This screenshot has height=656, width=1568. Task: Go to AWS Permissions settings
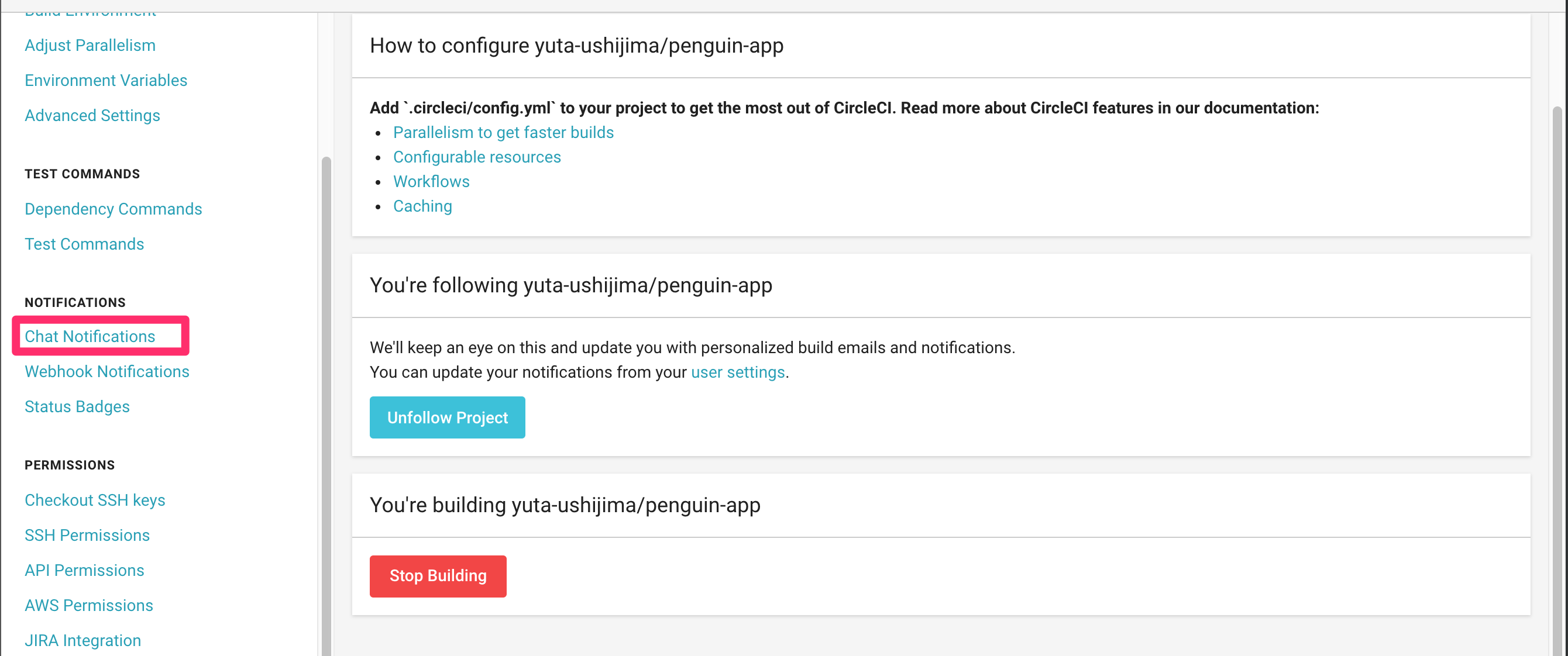click(x=88, y=606)
